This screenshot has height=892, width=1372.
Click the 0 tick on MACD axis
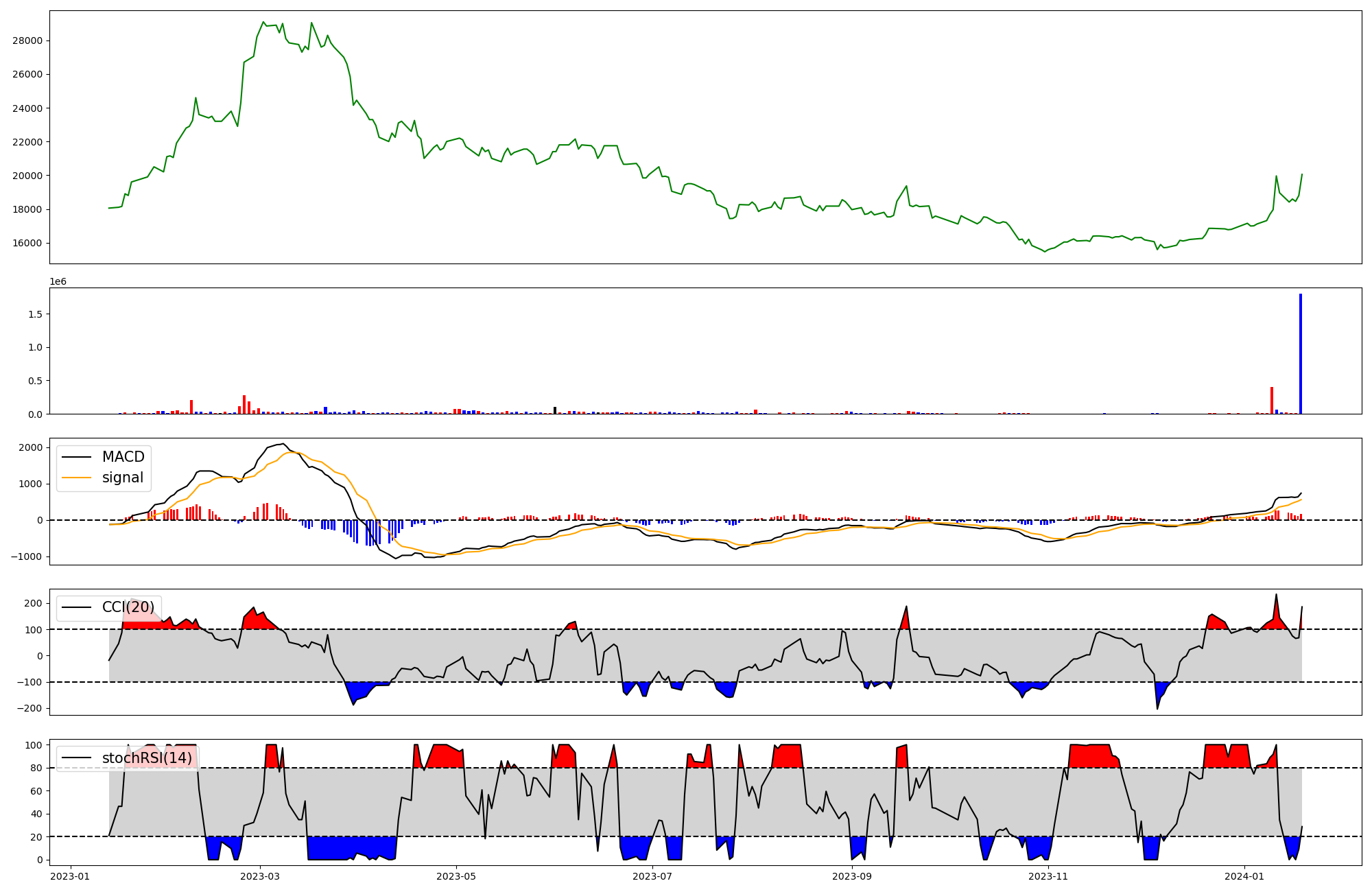[39, 520]
